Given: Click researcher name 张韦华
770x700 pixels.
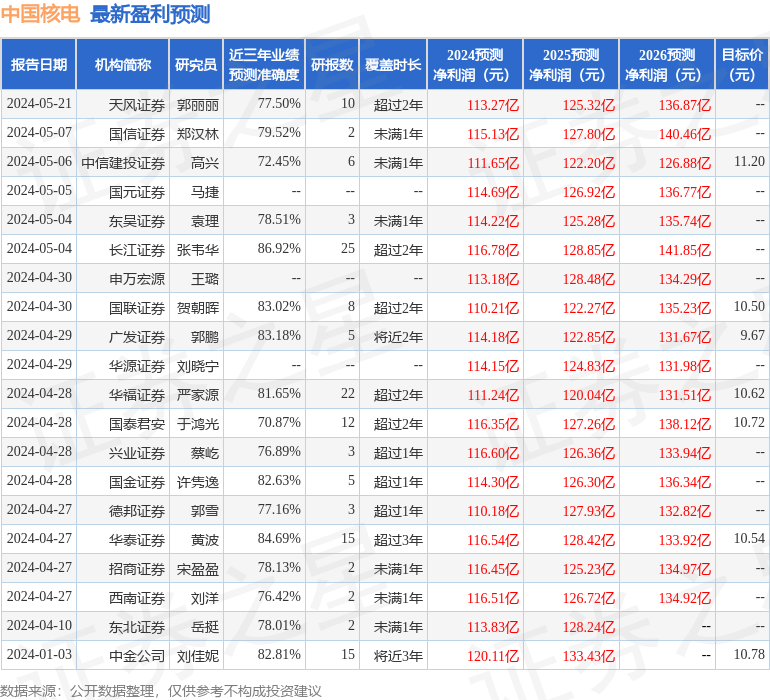Looking at the screenshot, I should (x=198, y=250).
